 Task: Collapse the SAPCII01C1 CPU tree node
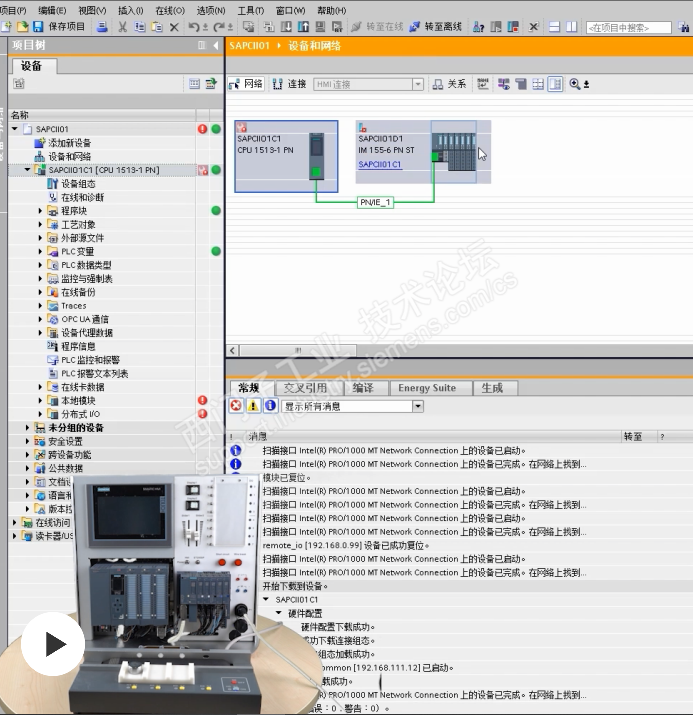27,170
